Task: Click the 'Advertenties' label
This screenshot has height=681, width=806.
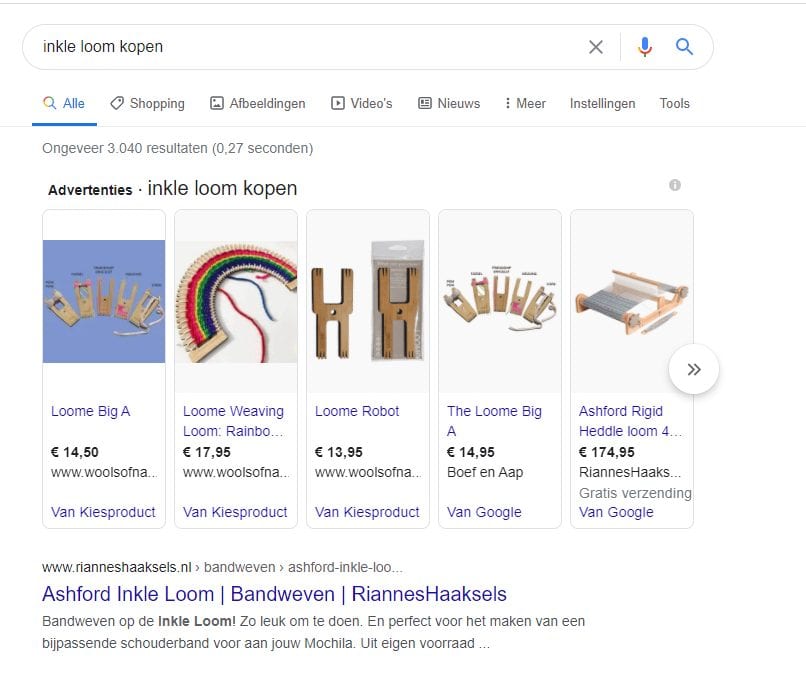Action: point(90,190)
